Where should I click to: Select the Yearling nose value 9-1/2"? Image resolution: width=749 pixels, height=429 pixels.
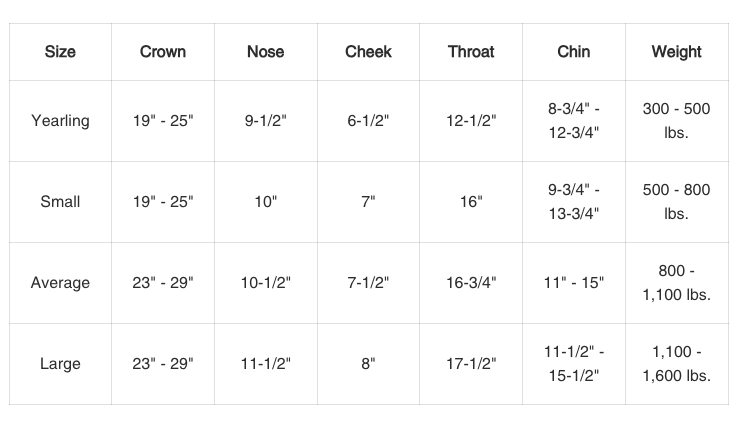point(266,121)
